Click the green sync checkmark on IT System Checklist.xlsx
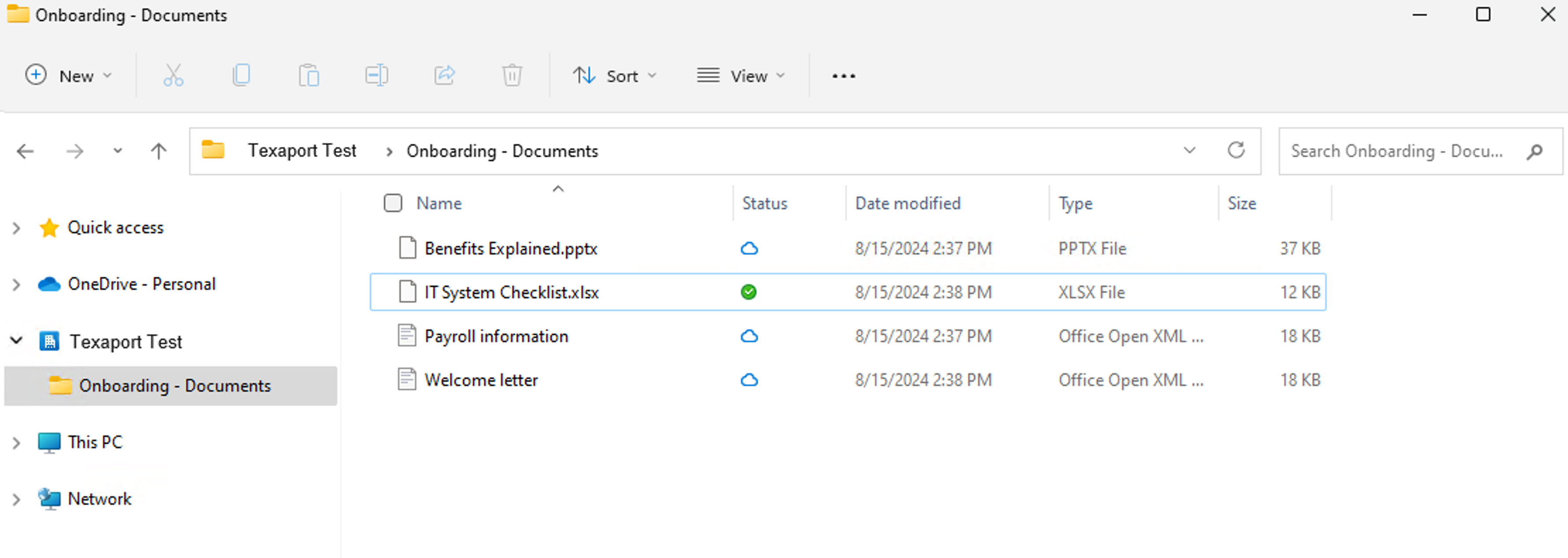The image size is (1568, 558). (x=749, y=292)
